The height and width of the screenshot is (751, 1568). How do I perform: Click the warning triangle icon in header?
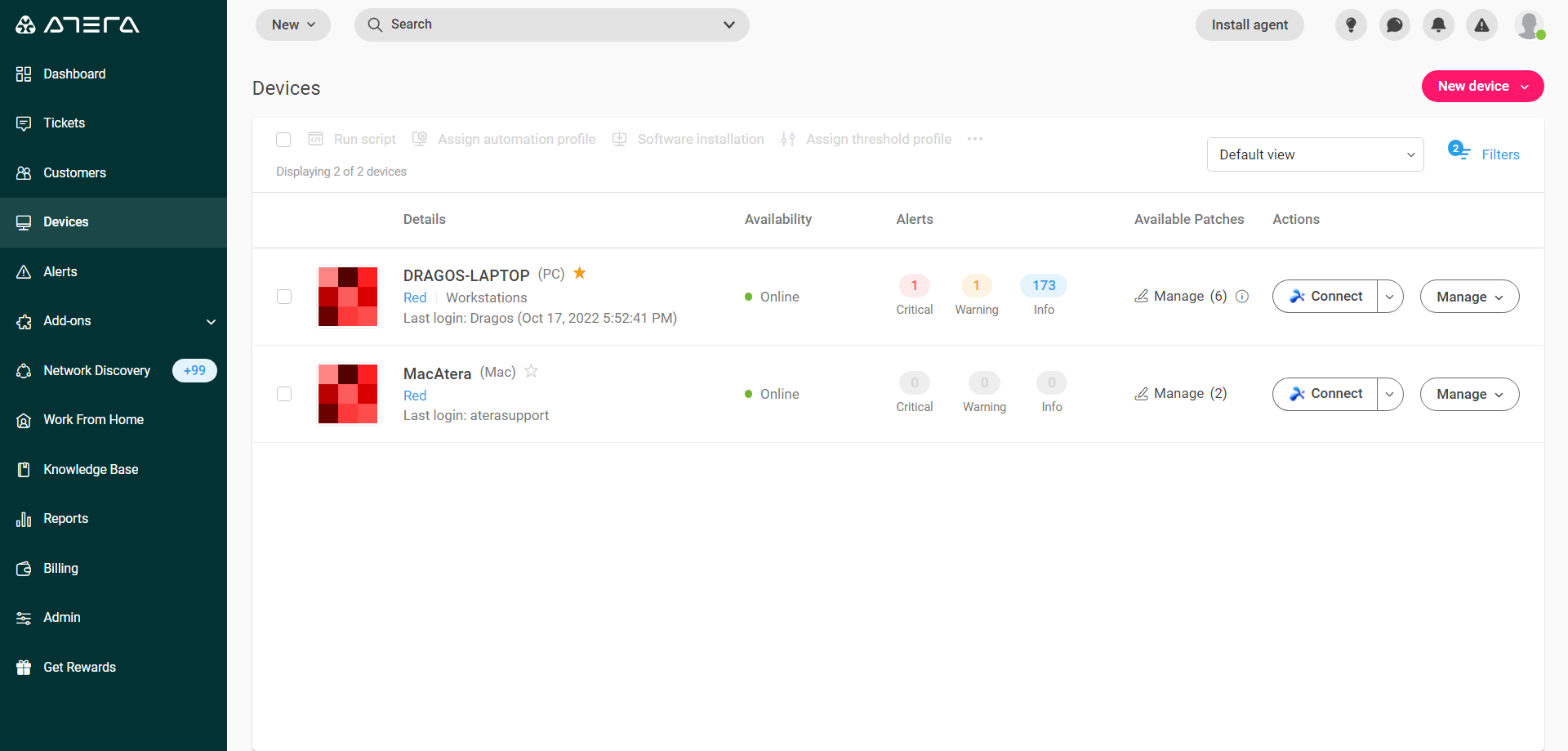click(1481, 25)
